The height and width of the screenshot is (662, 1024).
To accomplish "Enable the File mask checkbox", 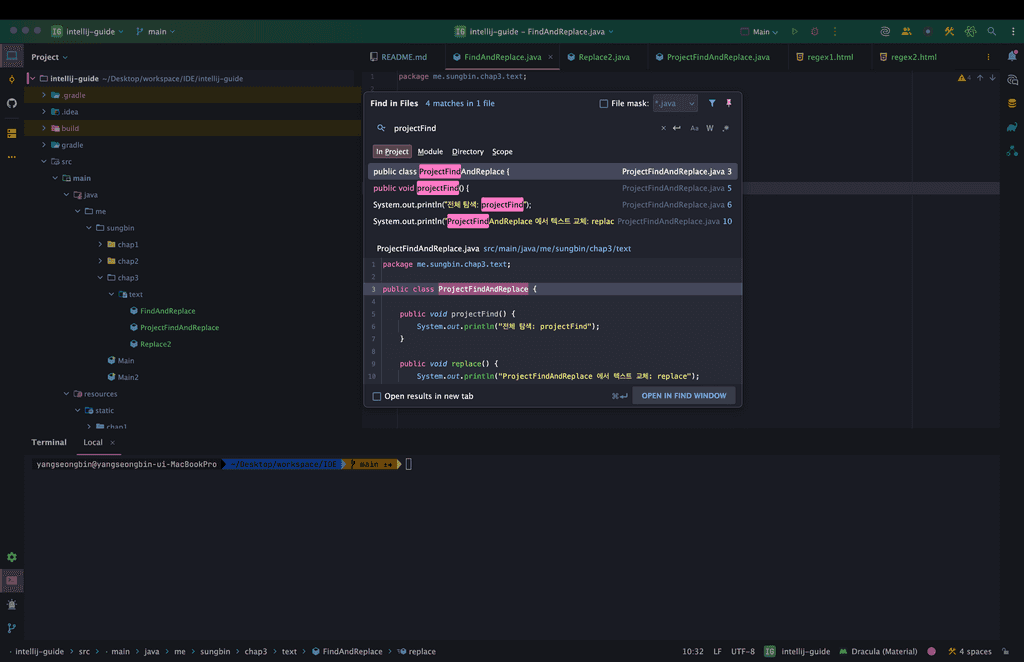I will [x=604, y=104].
